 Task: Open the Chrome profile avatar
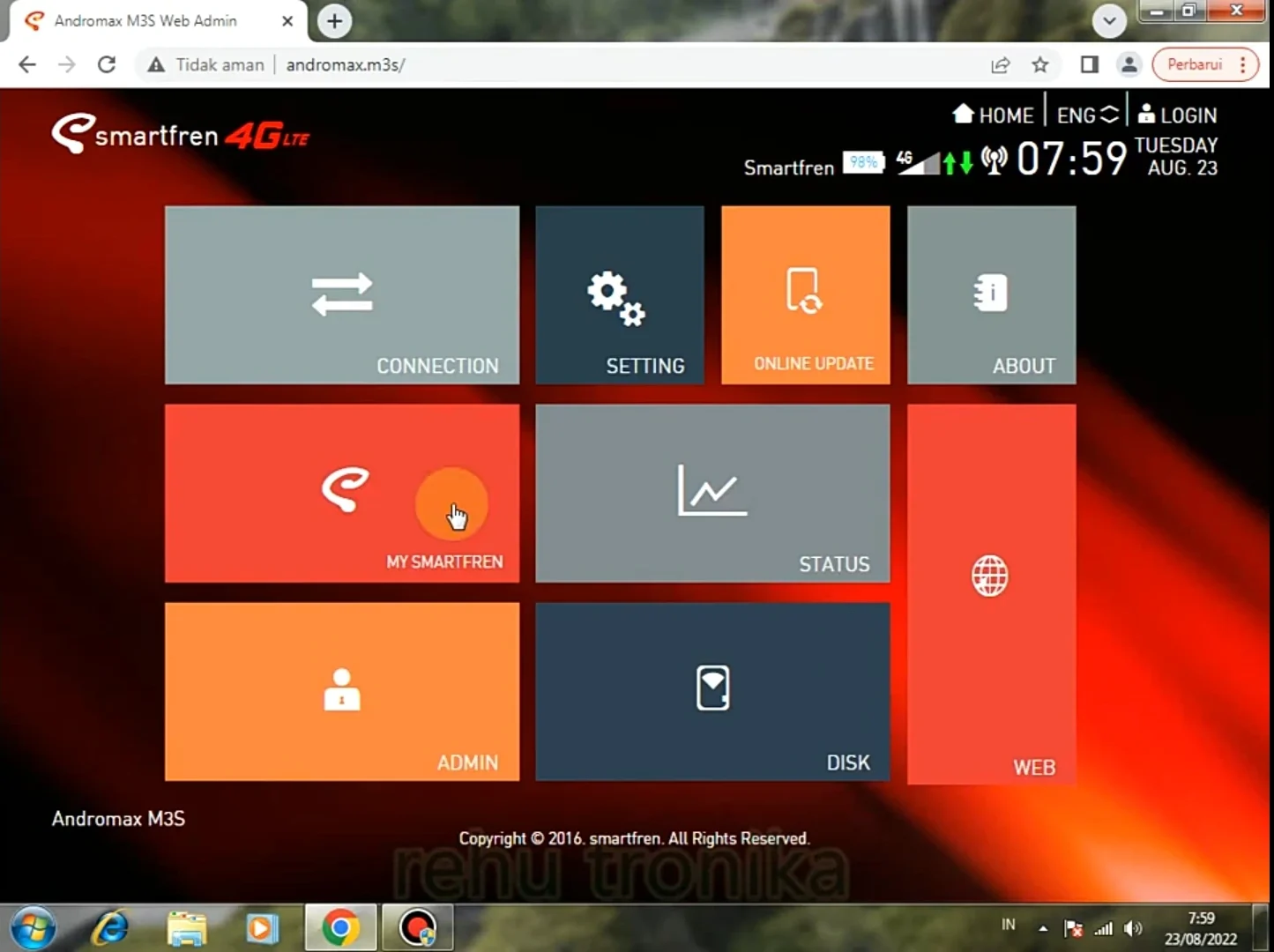pos(1129,64)
